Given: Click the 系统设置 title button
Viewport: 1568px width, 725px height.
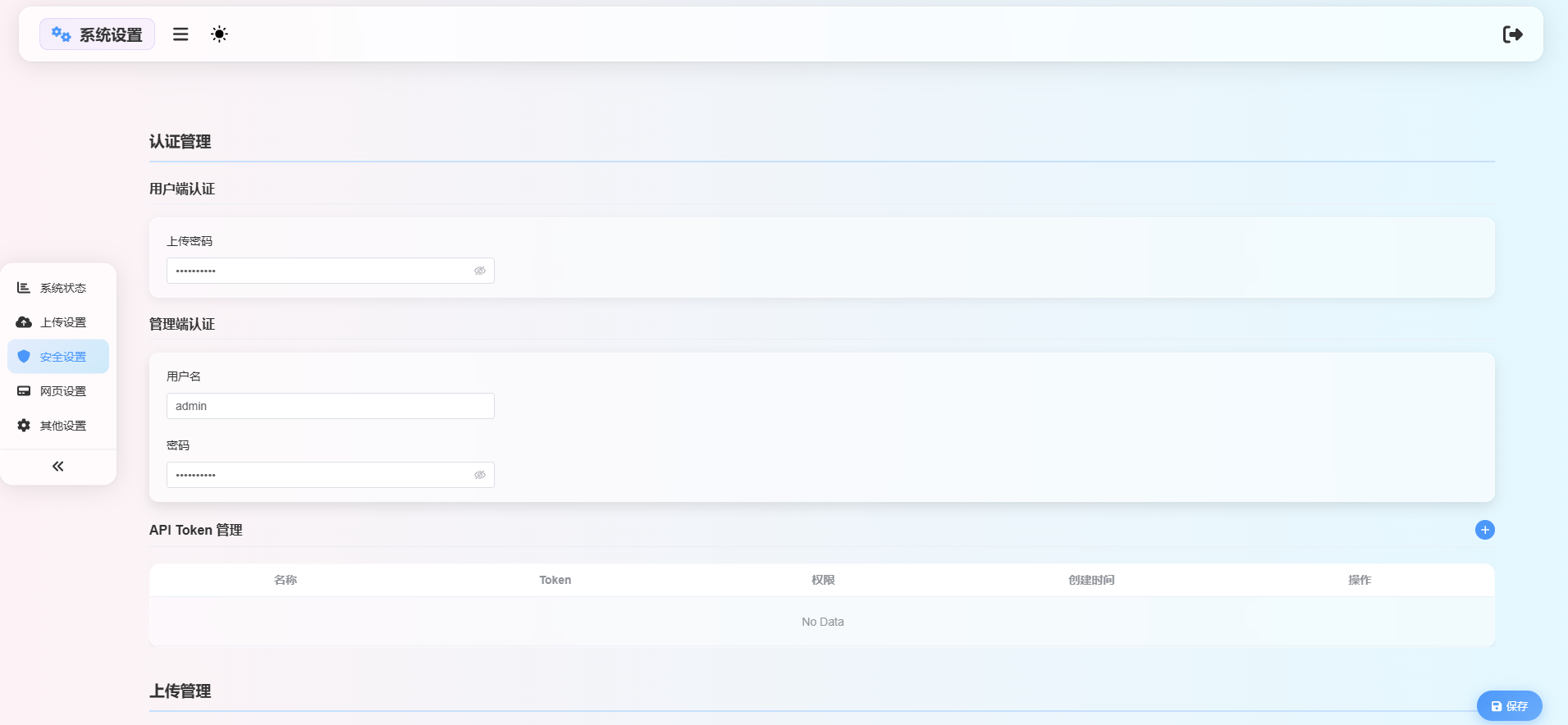Looking at the screenshot, I should [110, 34].
